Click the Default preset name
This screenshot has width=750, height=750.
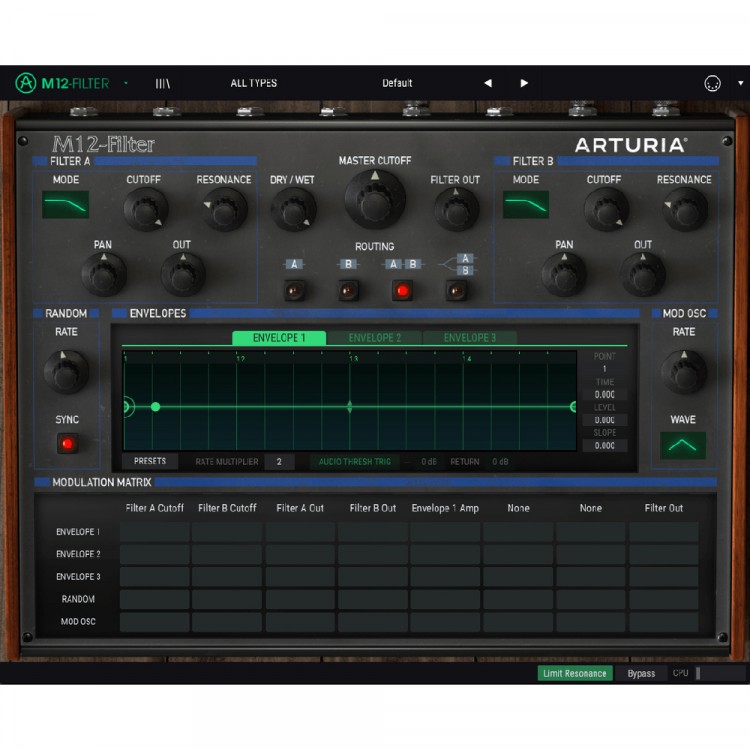tap(397, 83)
